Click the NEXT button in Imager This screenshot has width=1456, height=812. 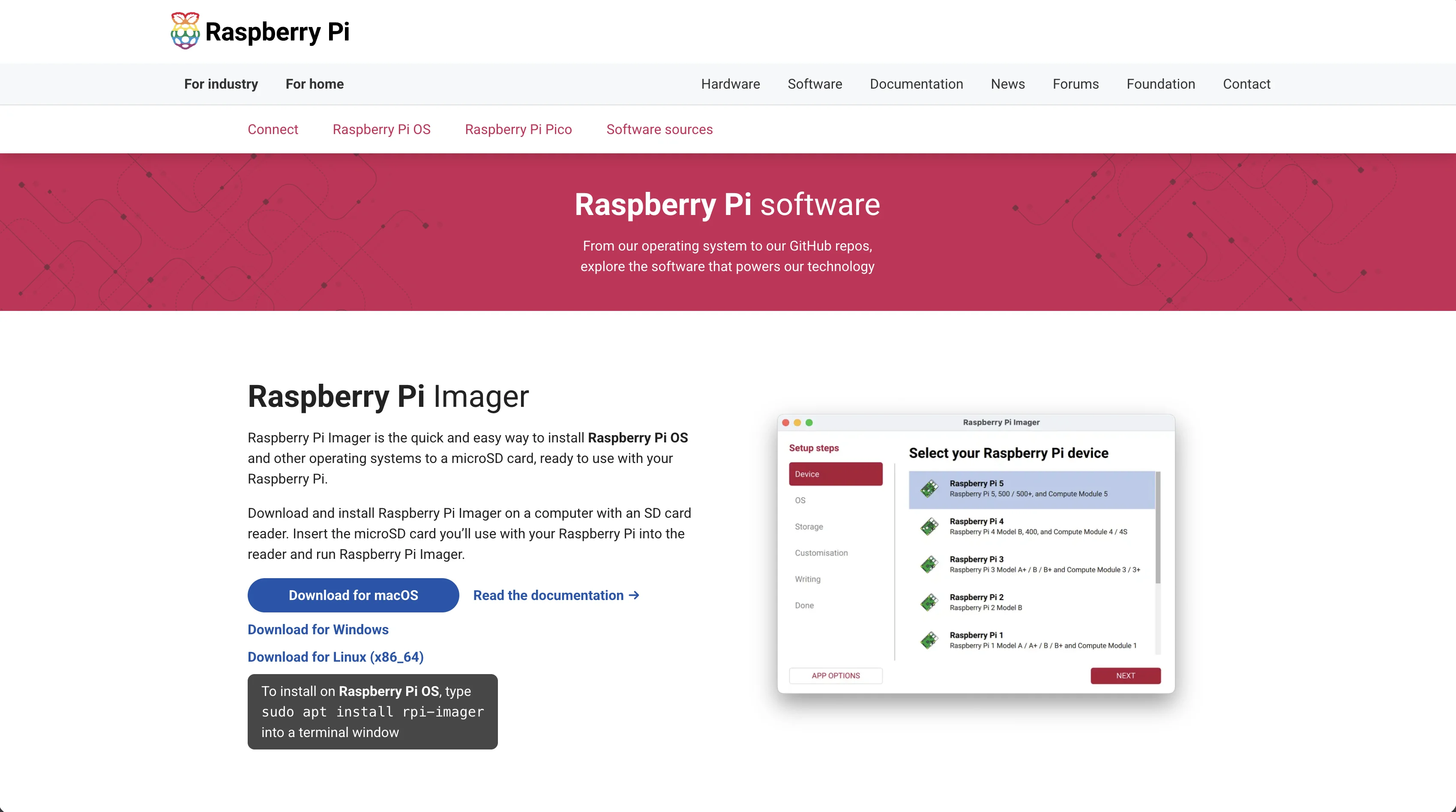point(1125,675)
